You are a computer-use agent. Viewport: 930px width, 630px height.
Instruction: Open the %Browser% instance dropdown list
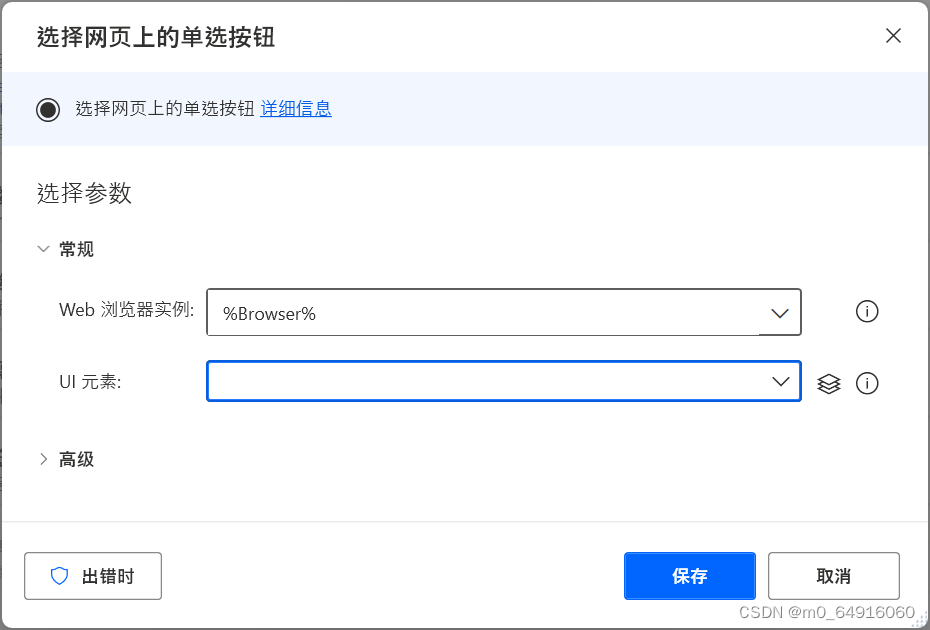(779, 312)
